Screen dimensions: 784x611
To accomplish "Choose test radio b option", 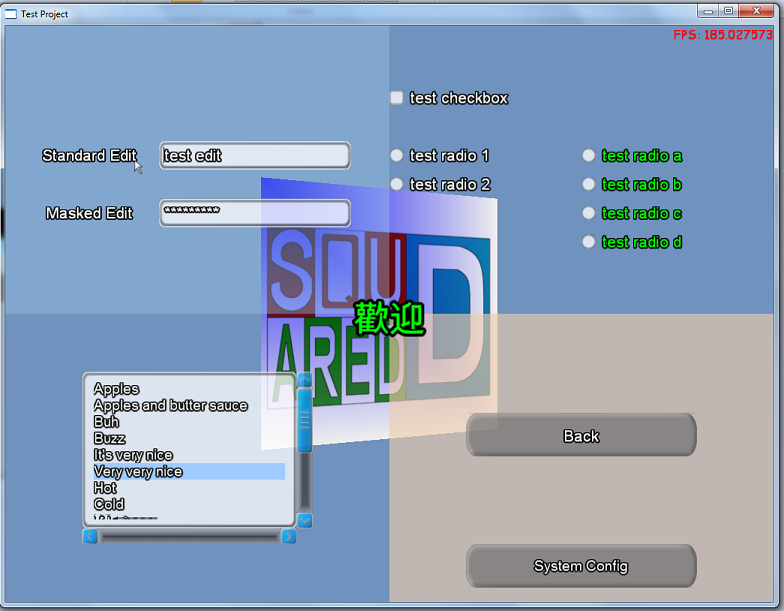I will 588,184.
